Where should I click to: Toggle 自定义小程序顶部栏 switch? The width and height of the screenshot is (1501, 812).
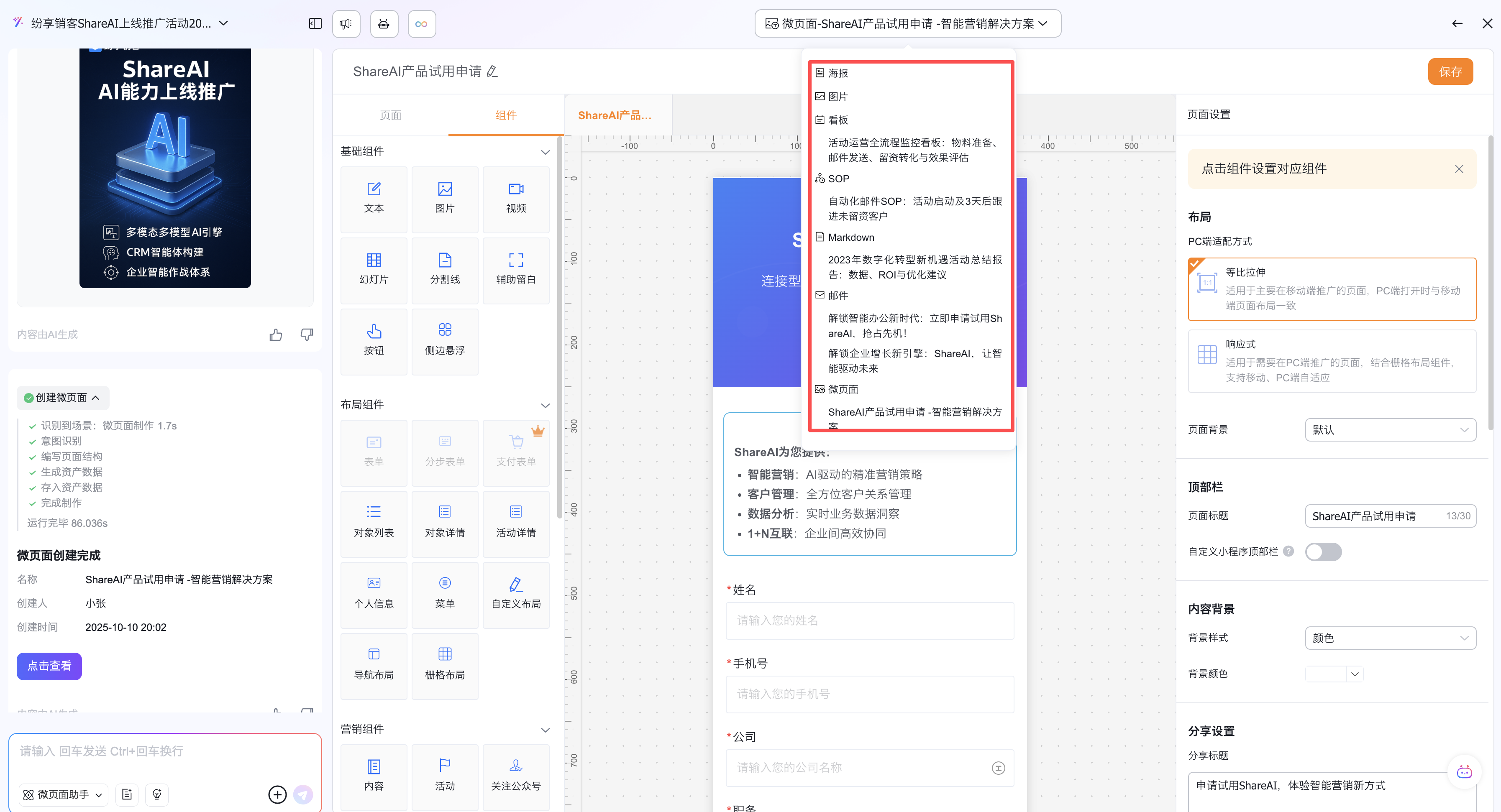pyautogui.click(x=1323, y=551)
